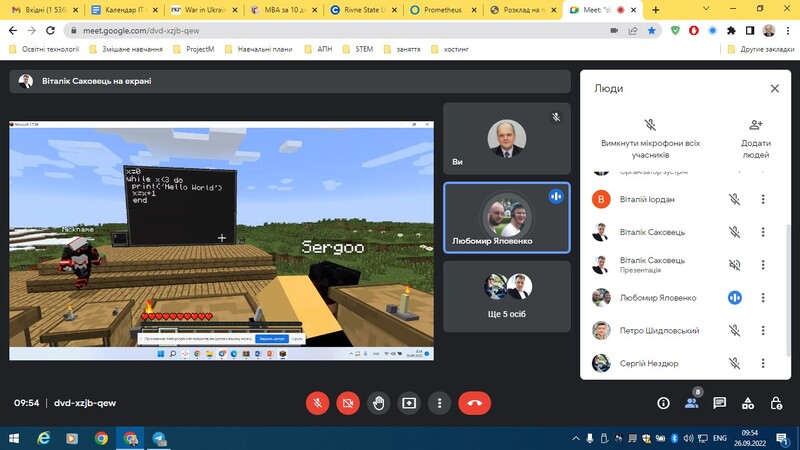Viewport: 800px width, 450px height.
Task: Open Другие закладки folder
Action: [761, 49]
